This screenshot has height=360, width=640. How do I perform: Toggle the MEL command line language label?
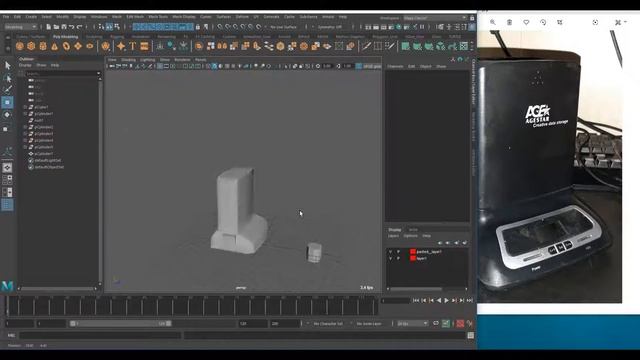pyautogui.click(x=11, y=336)
